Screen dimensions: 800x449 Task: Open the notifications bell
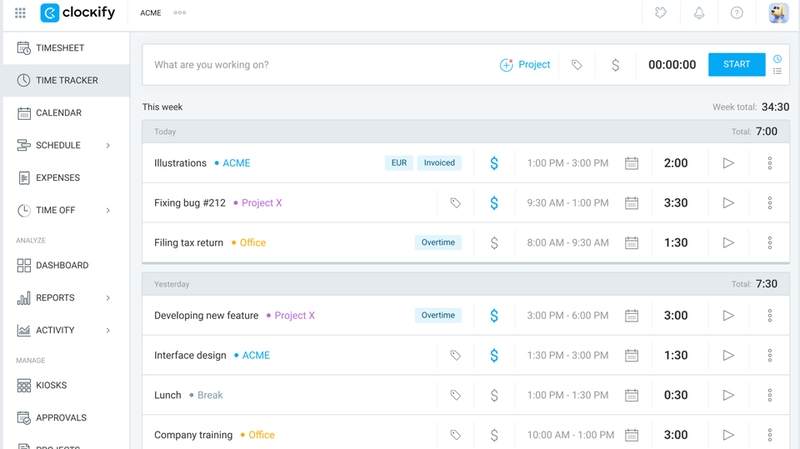pos(699,13)
